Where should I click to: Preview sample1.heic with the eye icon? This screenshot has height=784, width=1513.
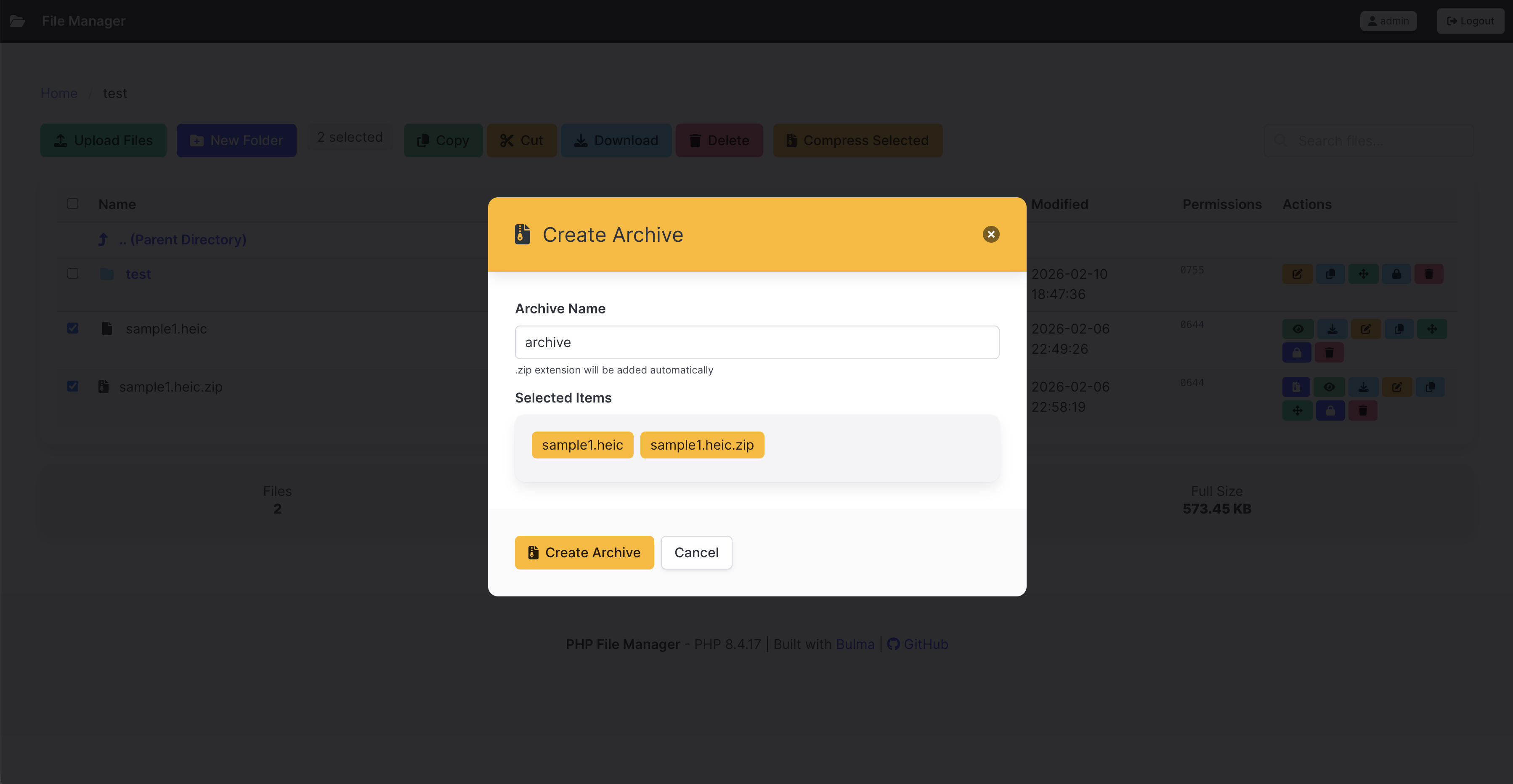pos(1298,329)
